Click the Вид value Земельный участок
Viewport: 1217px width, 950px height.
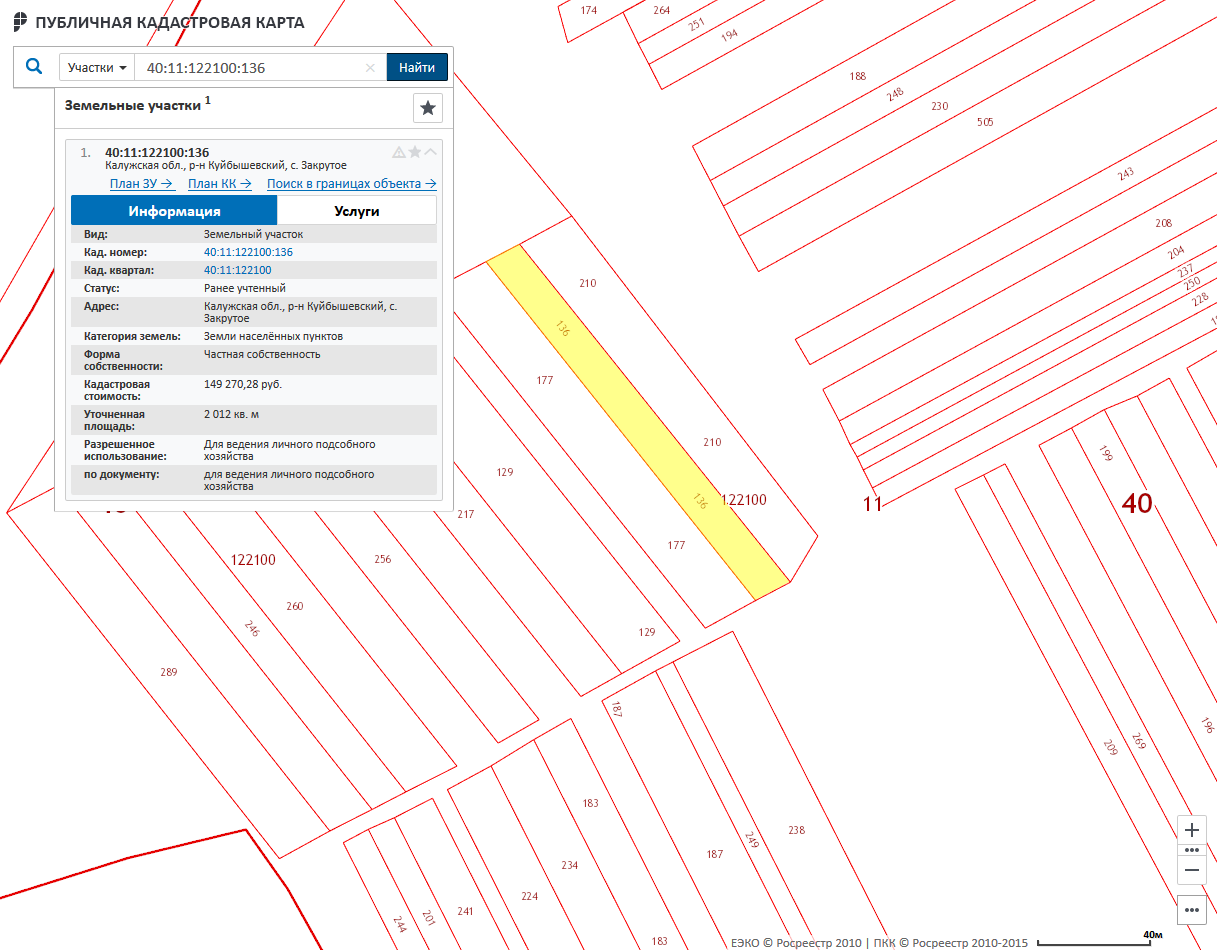coord(253,234)
